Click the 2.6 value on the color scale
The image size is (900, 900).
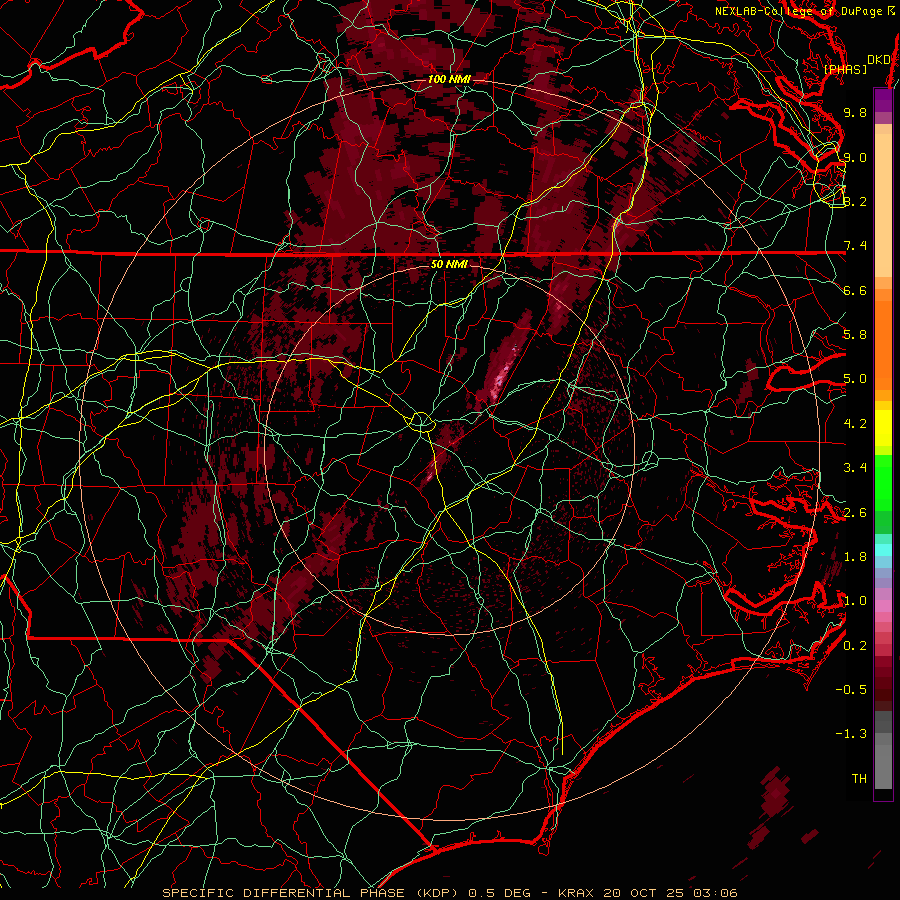855,512
